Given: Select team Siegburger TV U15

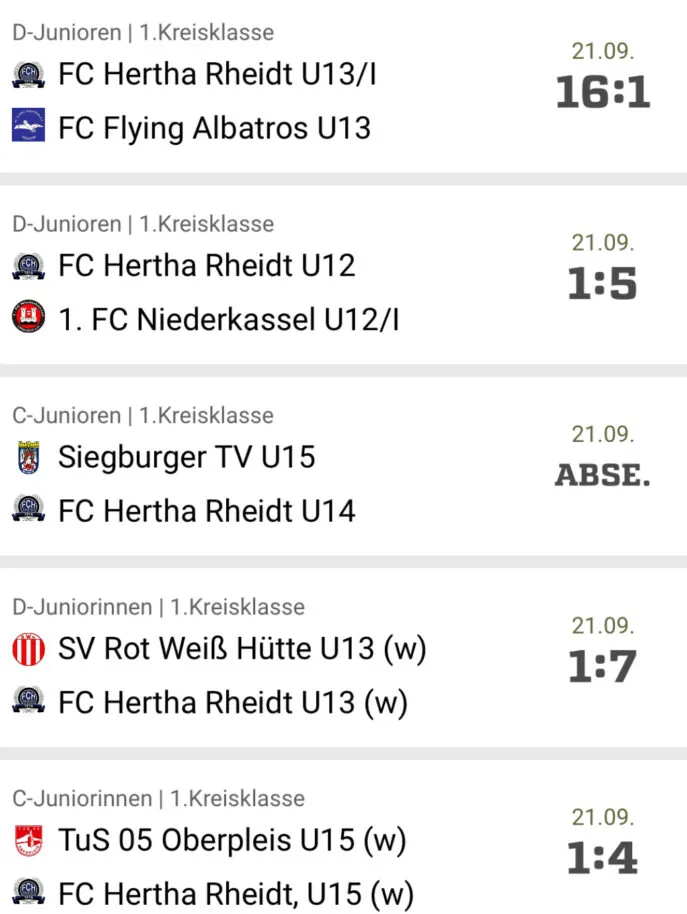Looking at the screenshot, I should [x=186, y=458].
